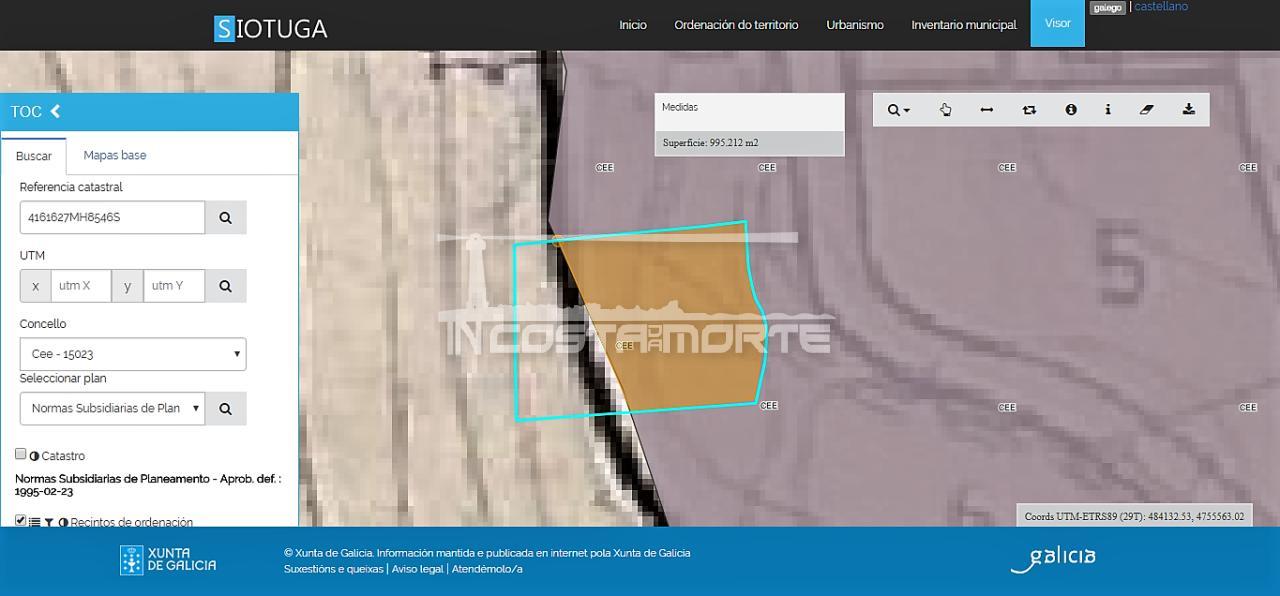Click the Xunta de Galicia logo
Screen dimensions: 1280x596
point(168,560)
